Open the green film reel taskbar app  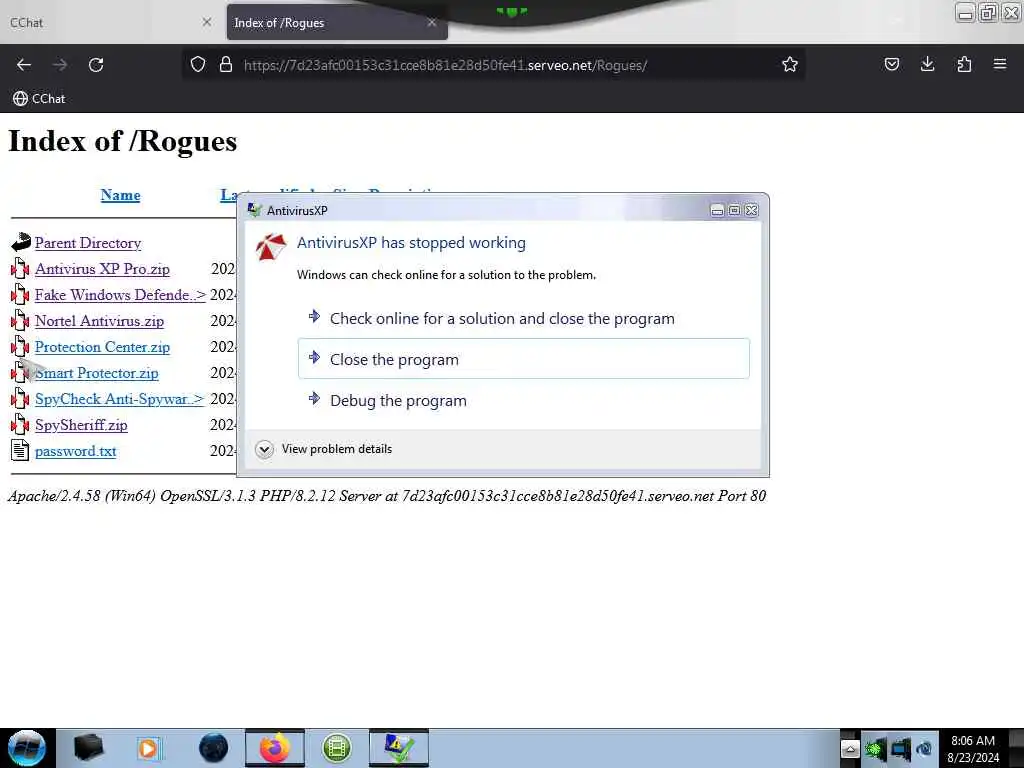pos(337,748)
